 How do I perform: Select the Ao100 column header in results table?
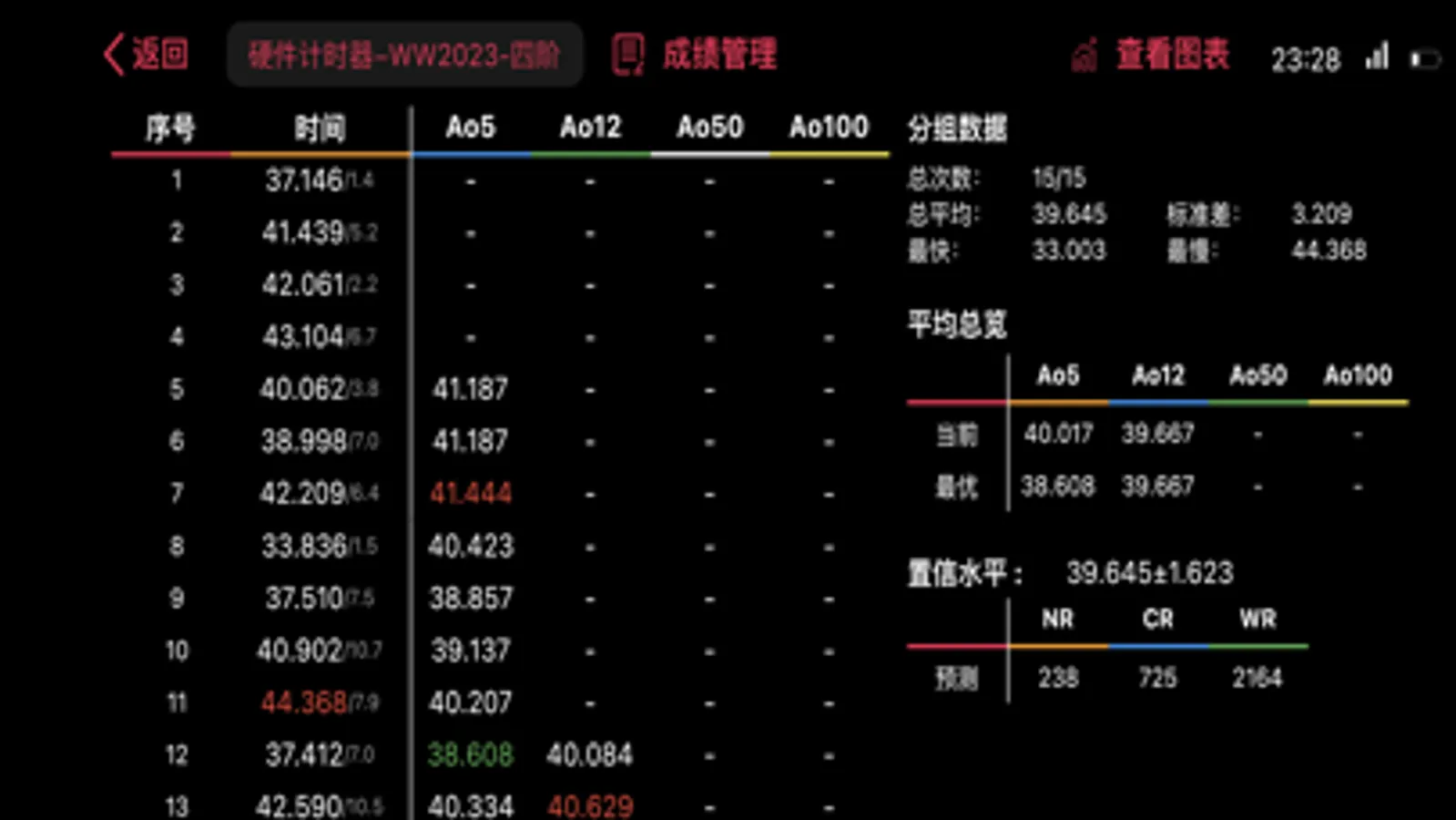click(829, 127)
